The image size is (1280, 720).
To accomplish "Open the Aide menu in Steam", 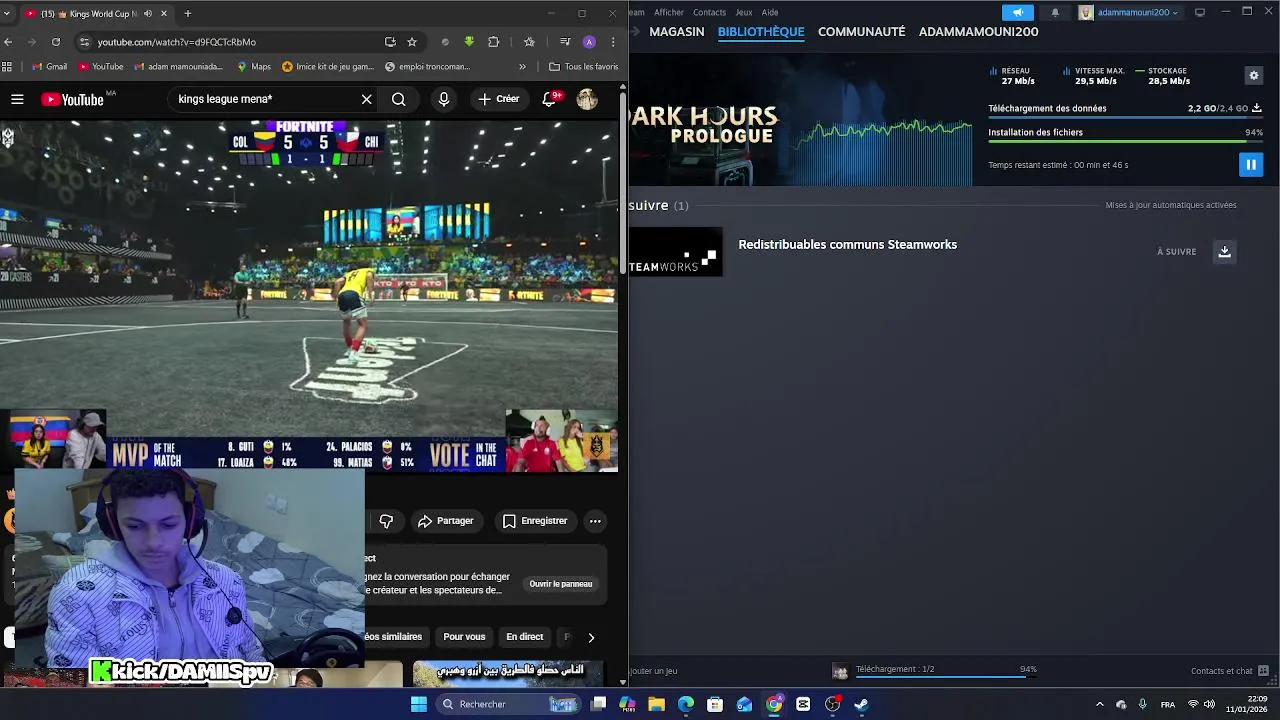I will (x=770, y=12).
